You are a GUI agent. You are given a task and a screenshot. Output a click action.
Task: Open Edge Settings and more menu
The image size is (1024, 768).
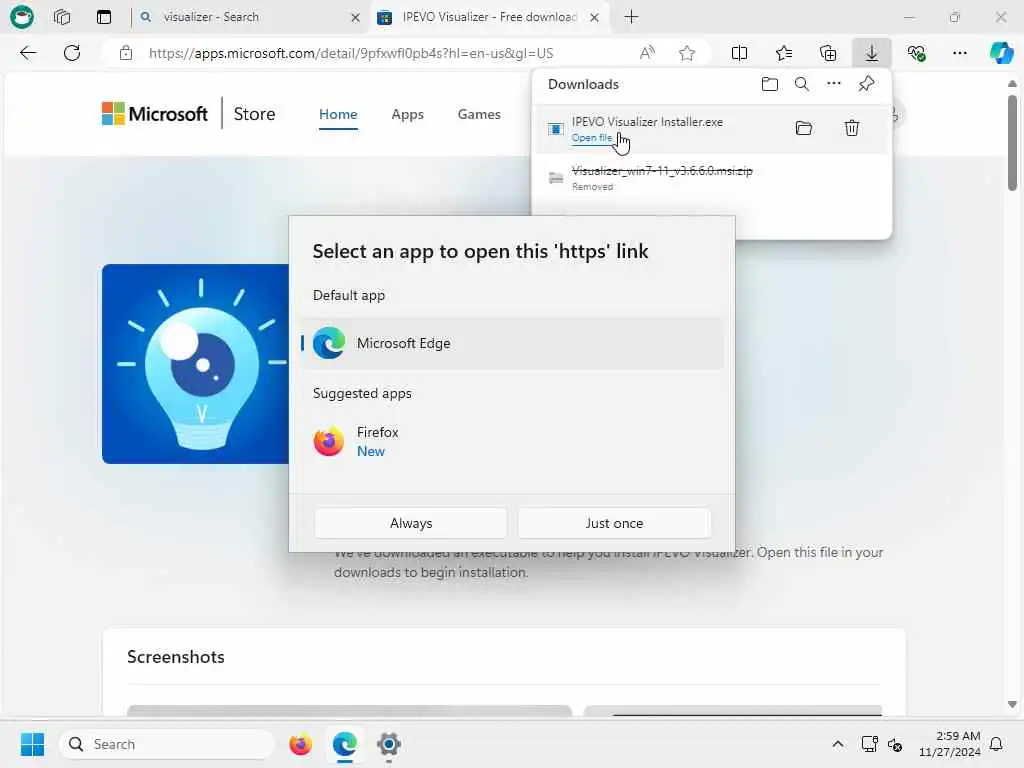pyautogui.click(x=959, y=53)
